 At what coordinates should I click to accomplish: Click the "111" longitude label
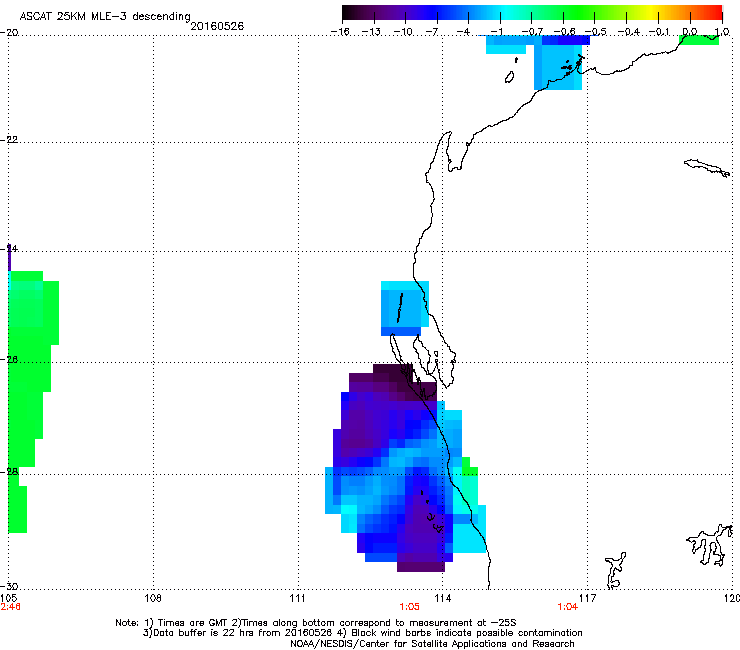point(297,598)
